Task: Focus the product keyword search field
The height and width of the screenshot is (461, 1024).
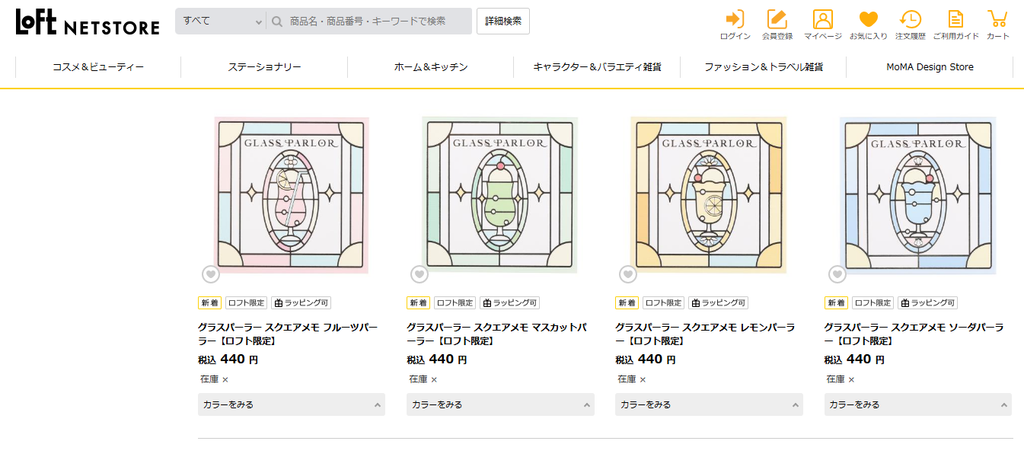Action: tap(369, 21)
